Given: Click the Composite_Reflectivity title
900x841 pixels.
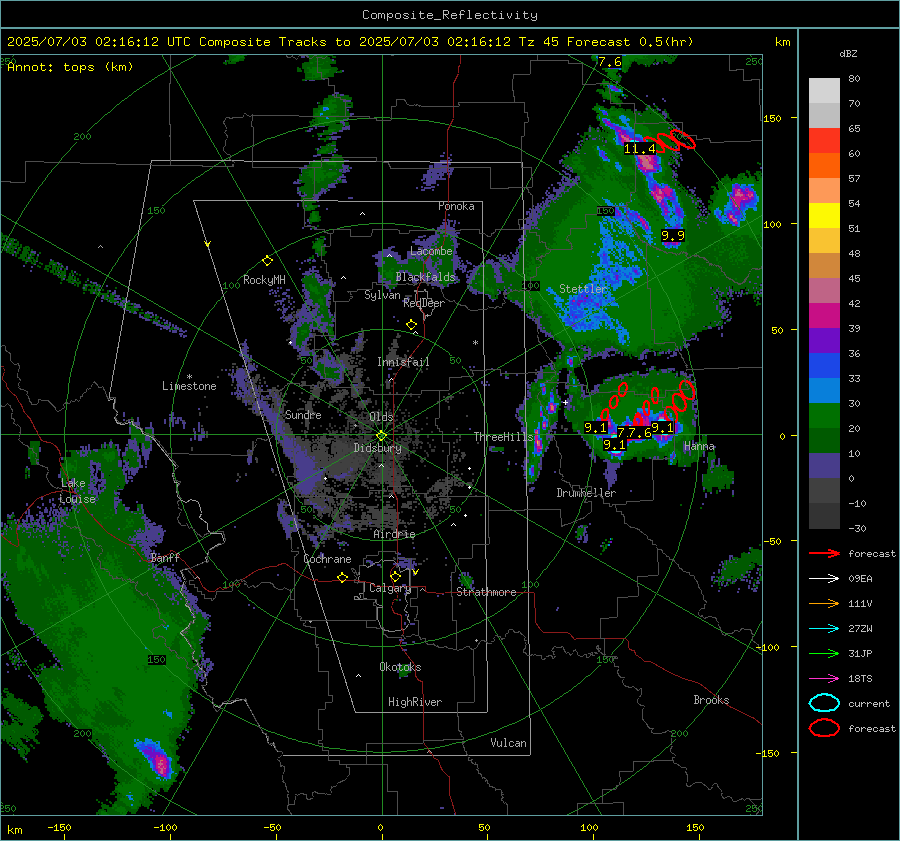Looking at the screenshot, I should coord(449,15).
